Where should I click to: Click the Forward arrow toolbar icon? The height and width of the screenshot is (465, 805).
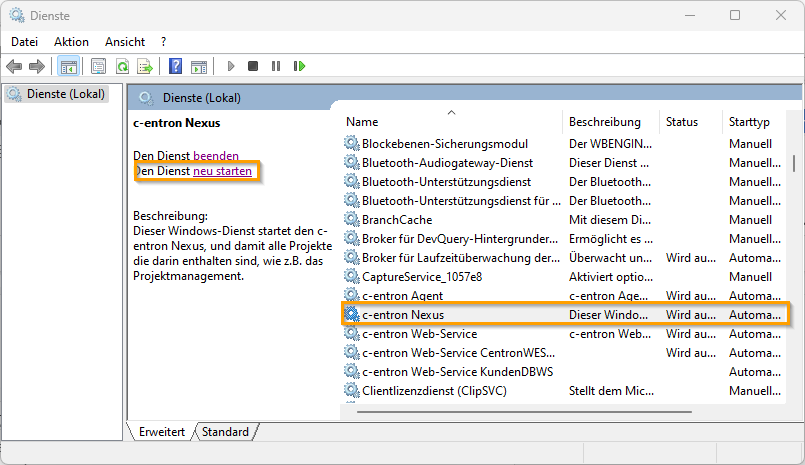click(37, 66)
